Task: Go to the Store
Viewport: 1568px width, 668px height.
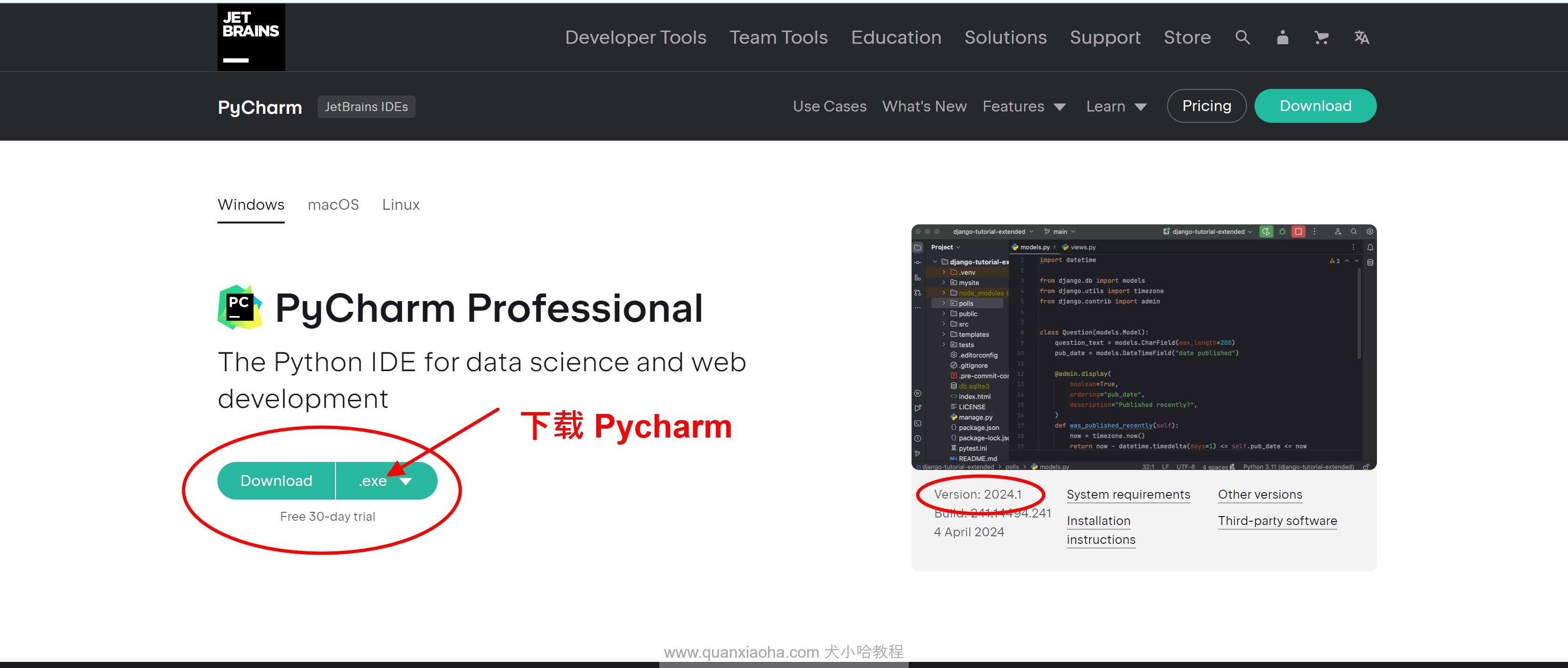Action: (x=1187, y=37)
